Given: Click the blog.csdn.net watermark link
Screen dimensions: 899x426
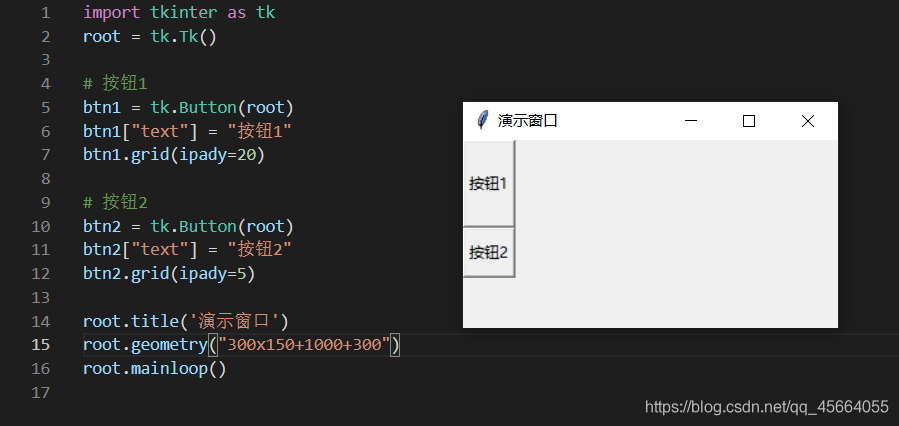Looking at the screenshot, I should pyautogui.click(x=767, y=407).
